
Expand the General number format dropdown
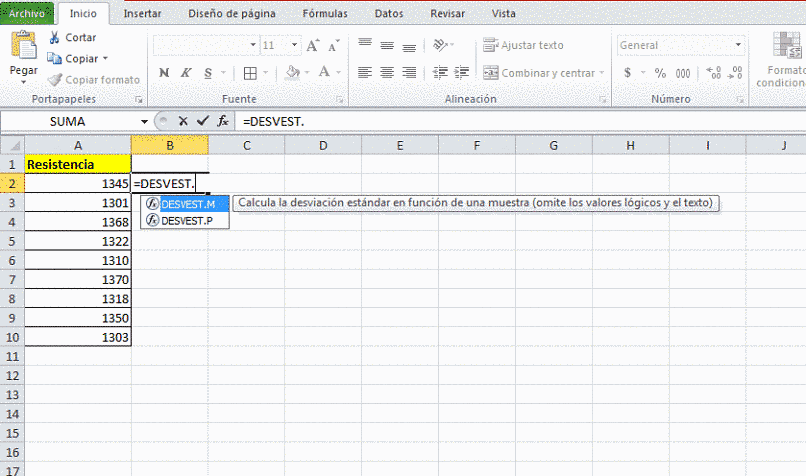(738, 45)
